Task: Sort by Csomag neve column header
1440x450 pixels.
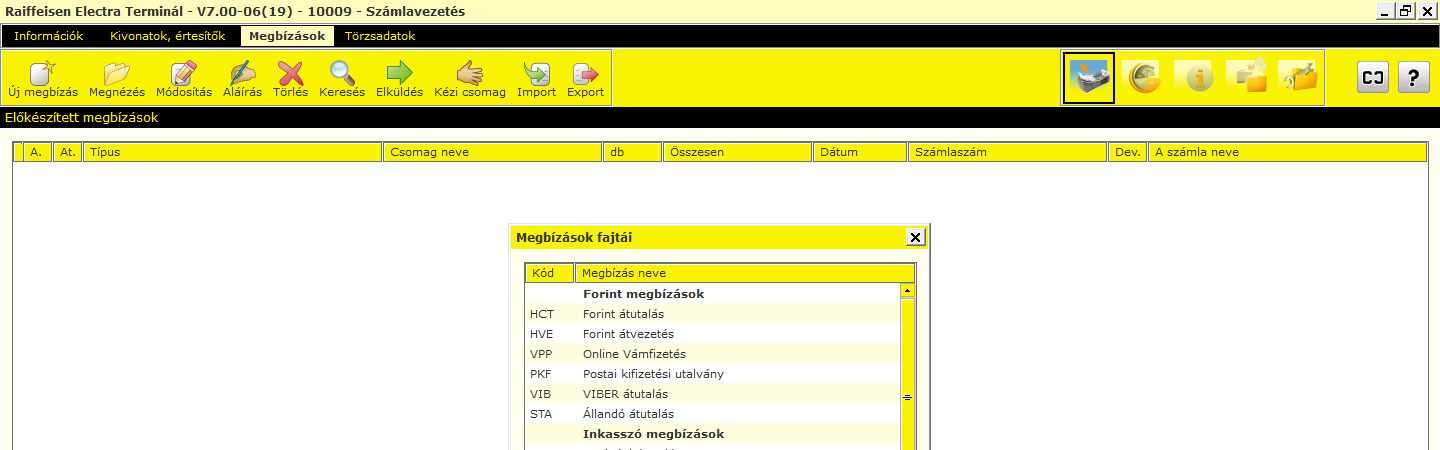Action: click(x=493, y=152)
